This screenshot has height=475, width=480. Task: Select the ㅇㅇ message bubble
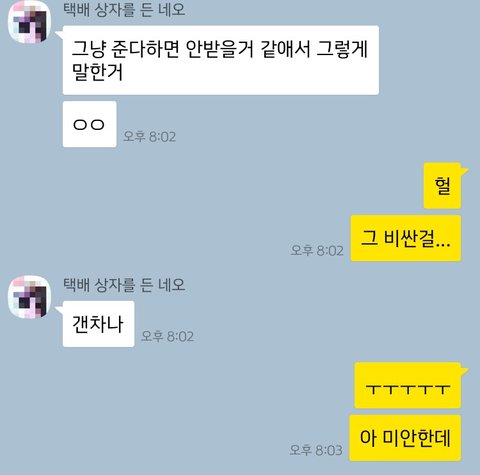pos(89,124)
